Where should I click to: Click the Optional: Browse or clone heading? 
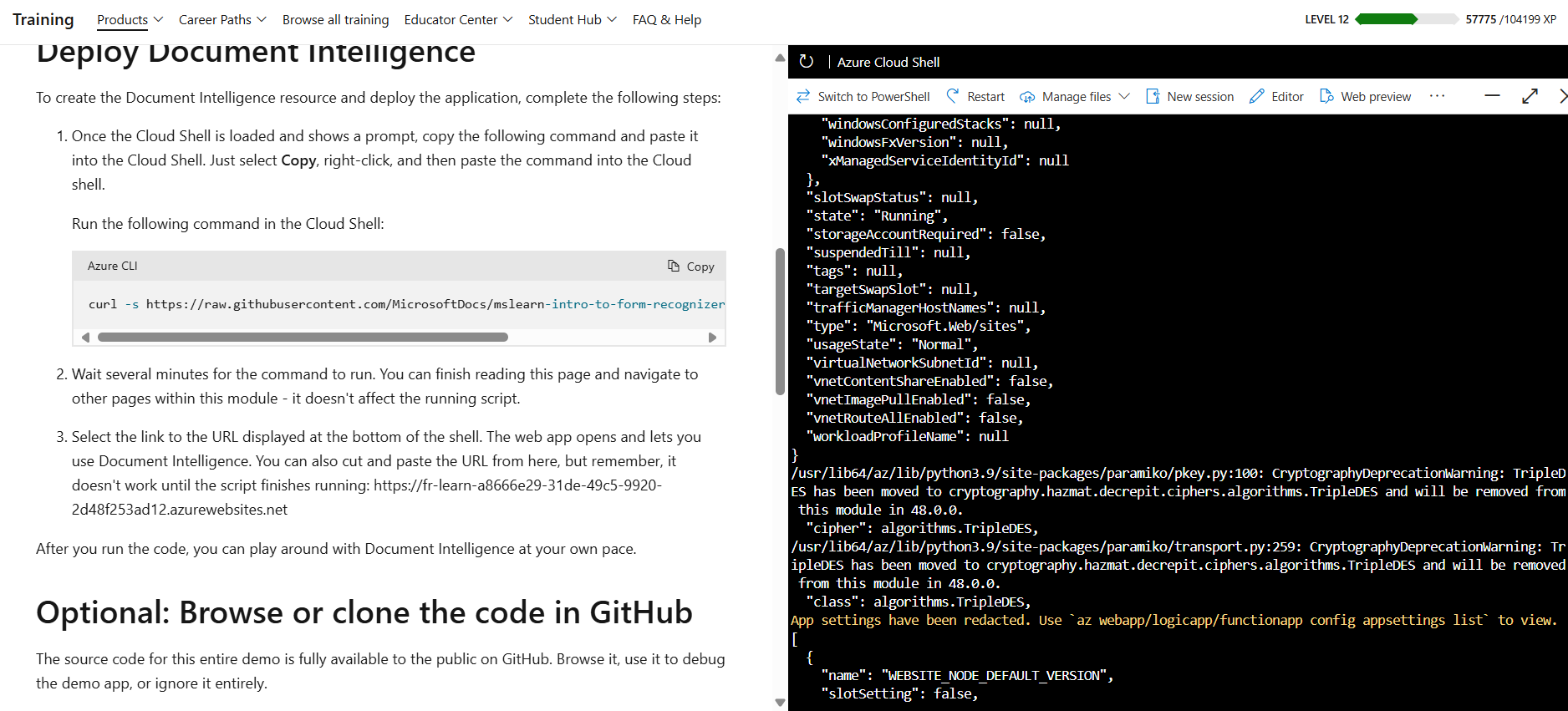(x=364, y=612)
